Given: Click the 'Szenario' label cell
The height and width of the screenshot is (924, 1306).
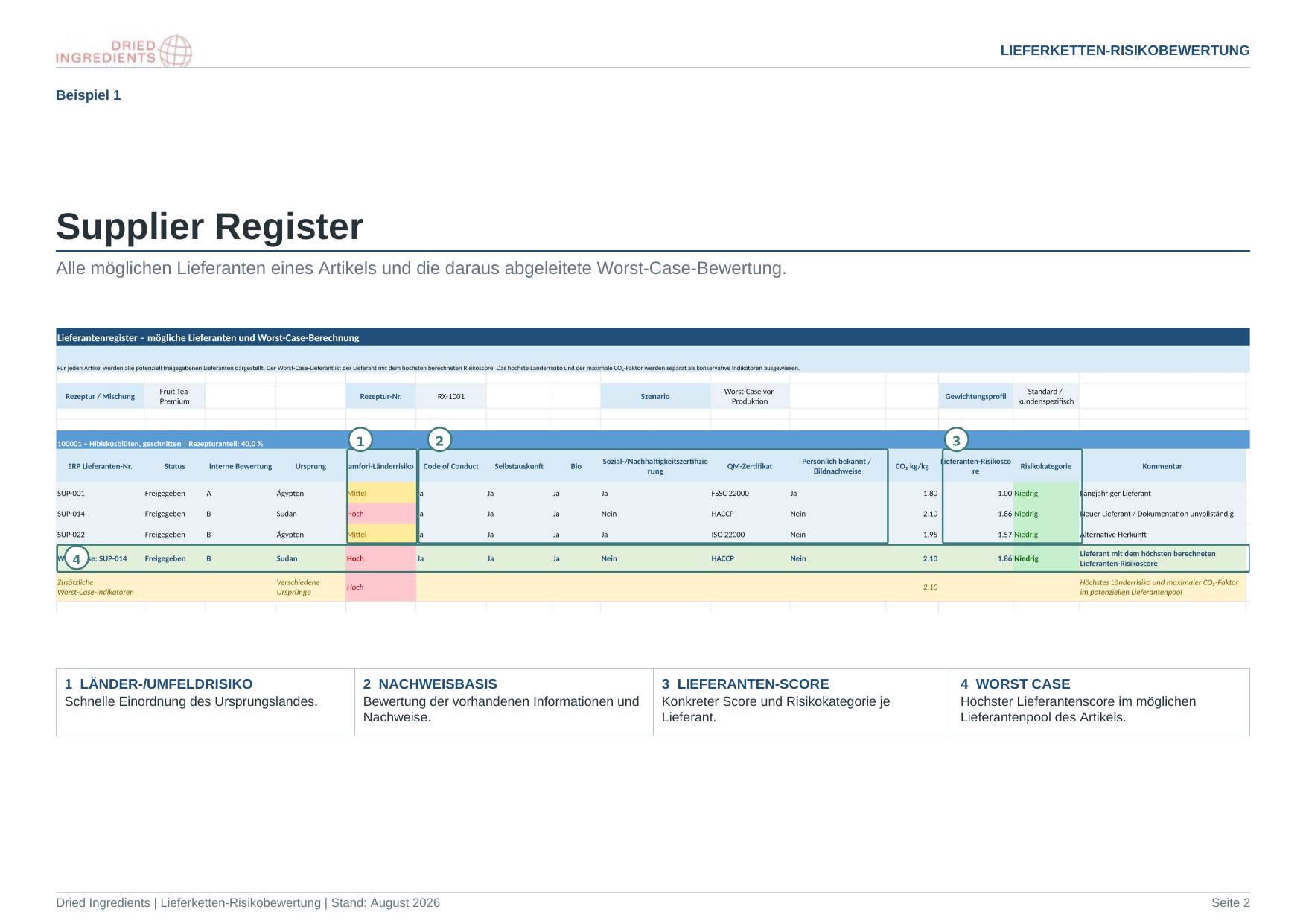Looking at the screenshot, I should 655,396.
